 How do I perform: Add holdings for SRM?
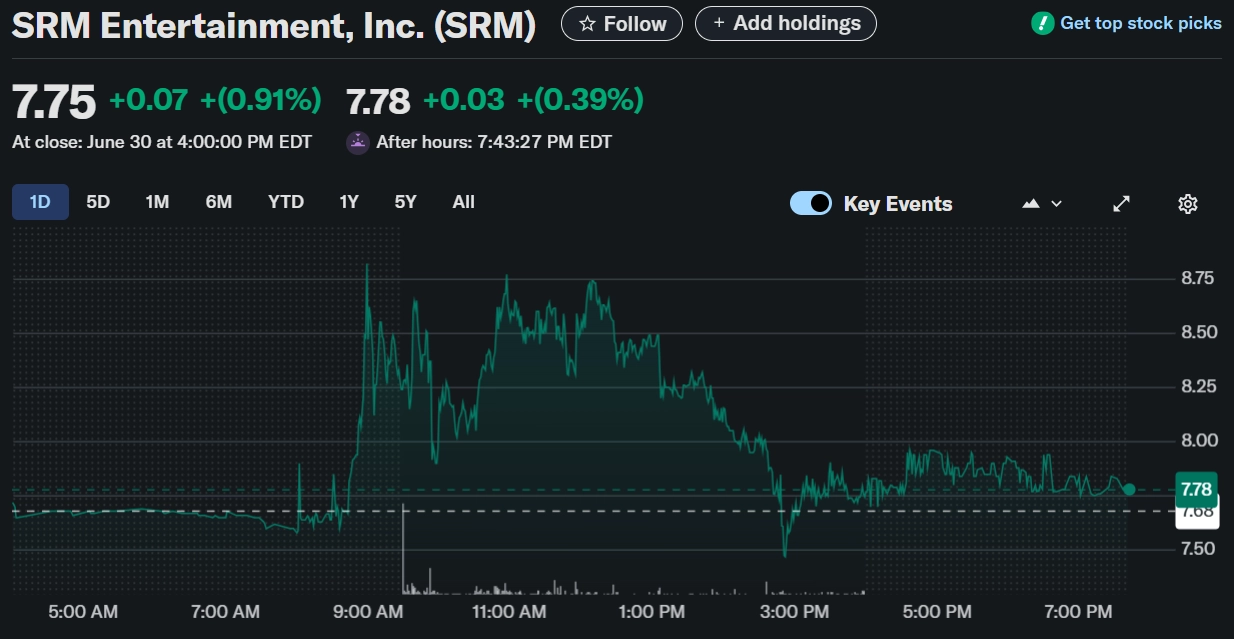(x=786, y=23)
